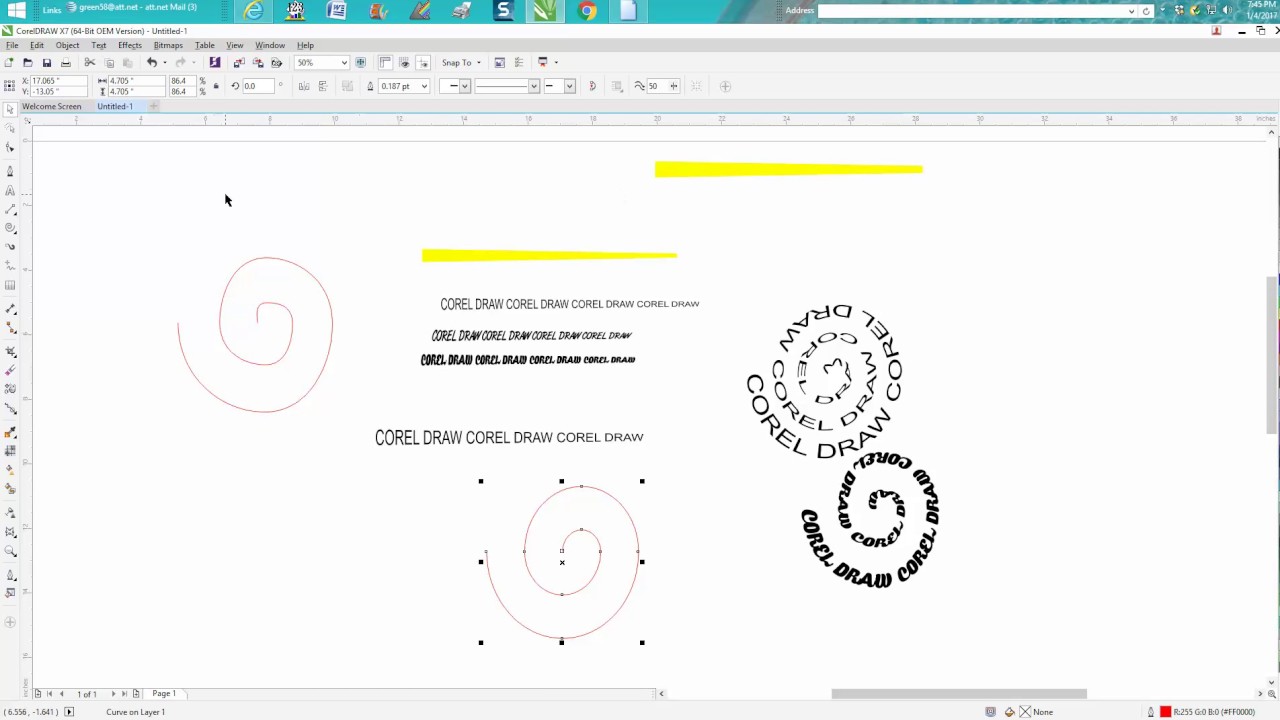Screen dimensions: 1280x720
Task: Click the horizontal scrollbar thumb
Action: pos(959,694)
